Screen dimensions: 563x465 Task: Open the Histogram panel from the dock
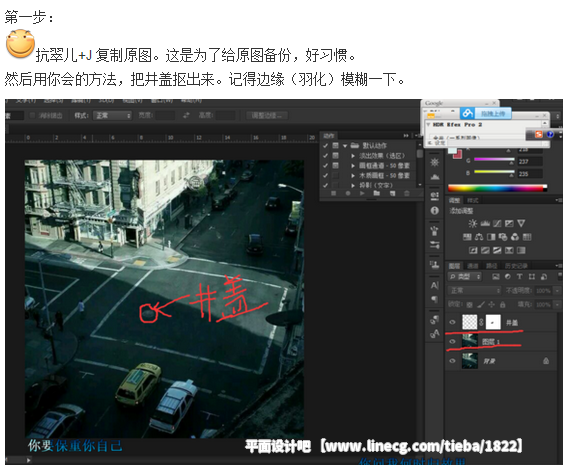coord(434,177)
